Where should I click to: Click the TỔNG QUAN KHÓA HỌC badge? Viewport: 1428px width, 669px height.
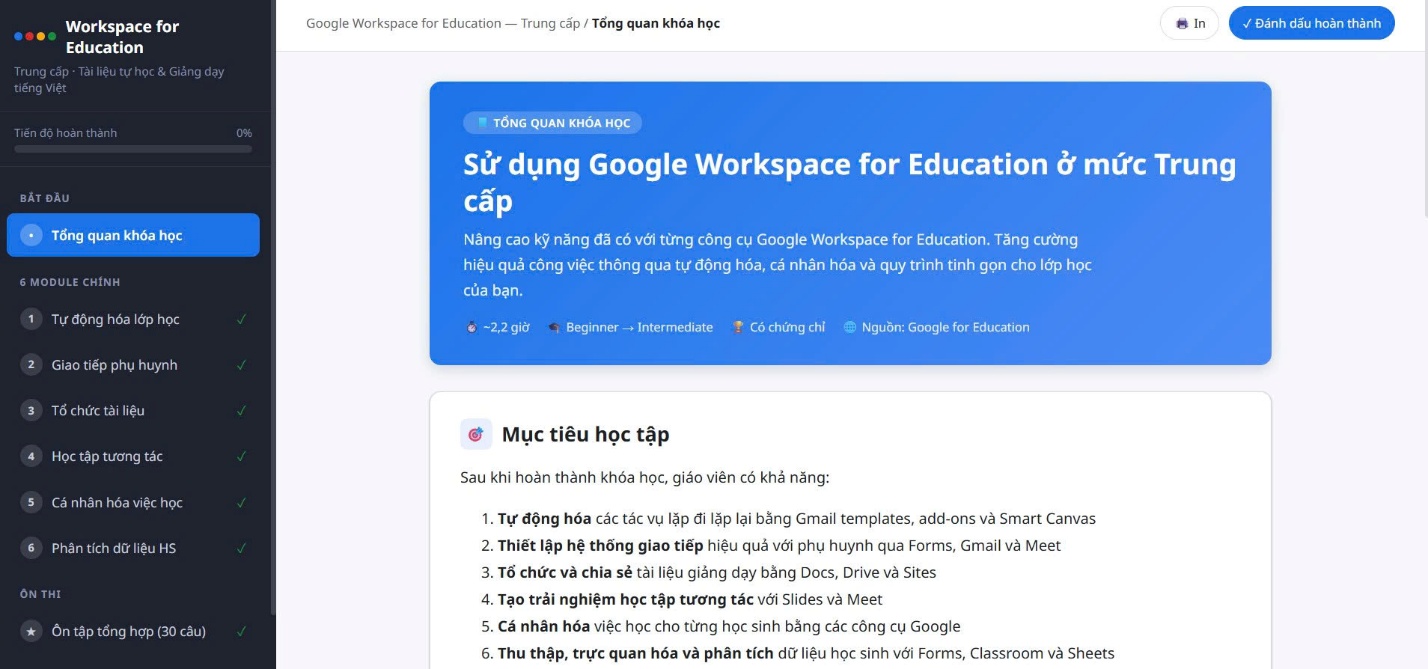[x=552, y=123]
